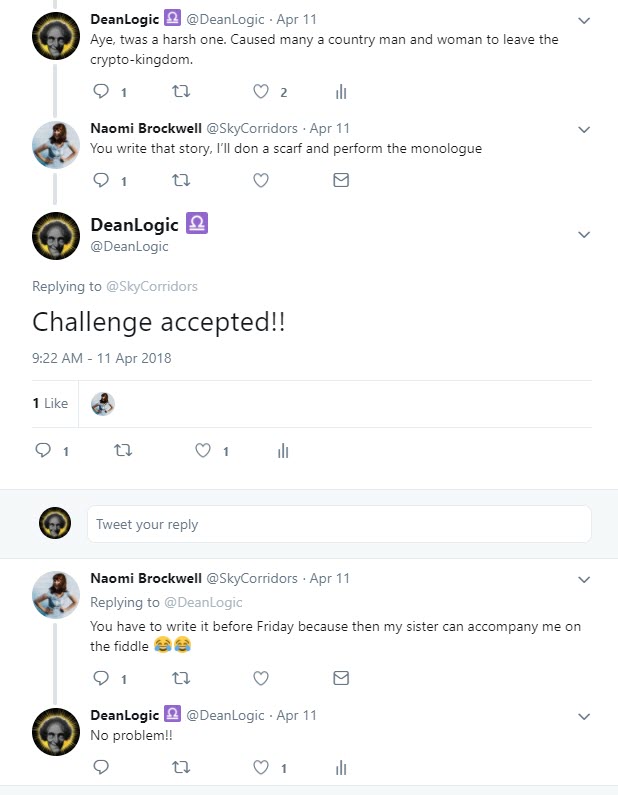View the profile picture of the user who liked
The height and width of the screenshot is (795, 618).
102,403
